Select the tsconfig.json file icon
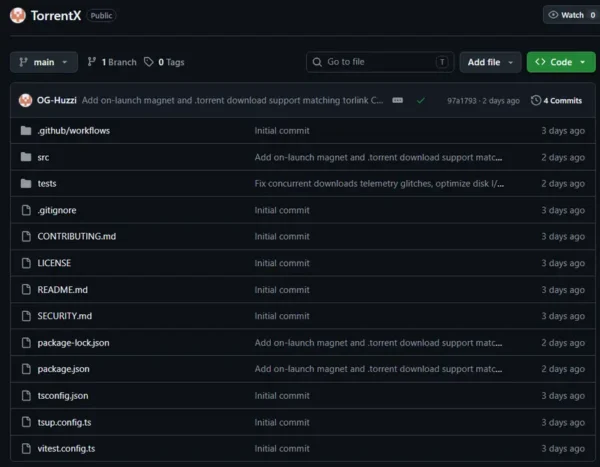The image size is (600, 467). pyautogui.click(x=26, y=395)
